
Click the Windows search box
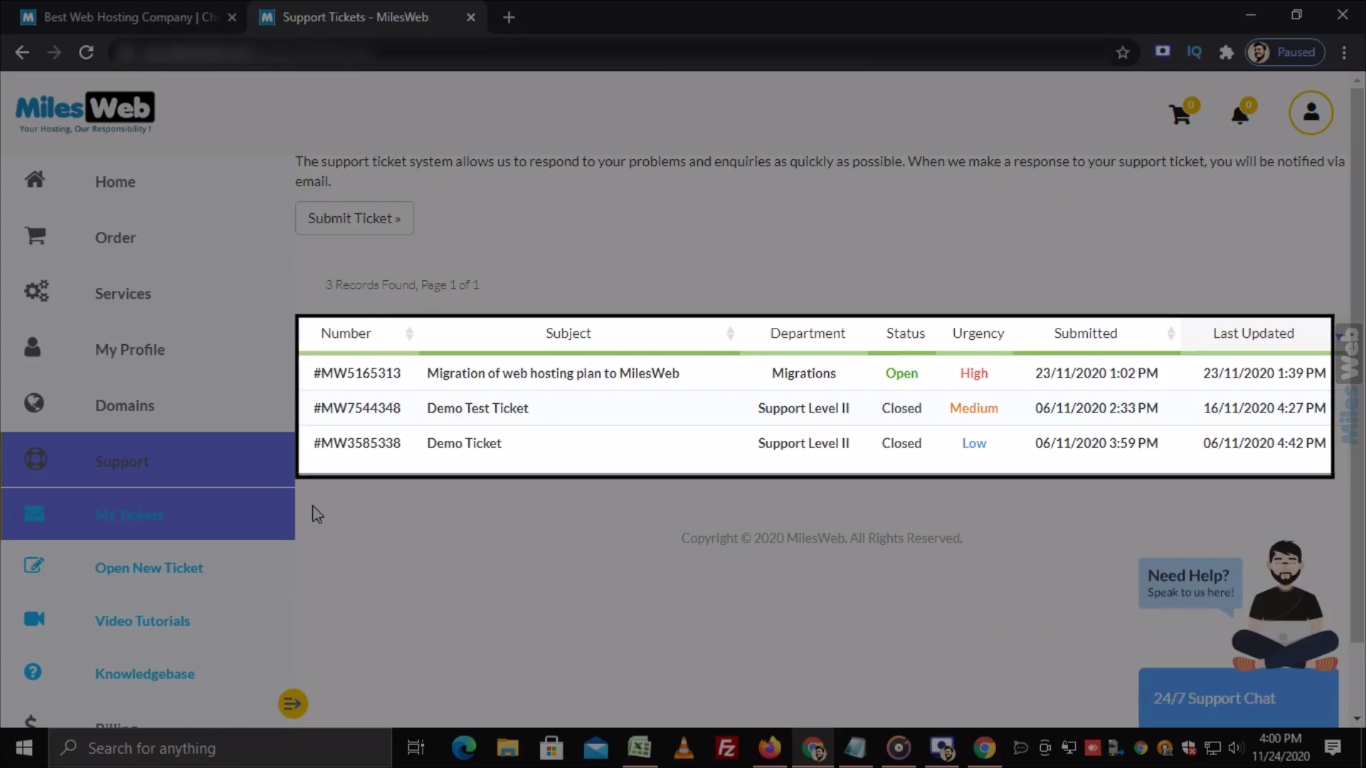219,748
